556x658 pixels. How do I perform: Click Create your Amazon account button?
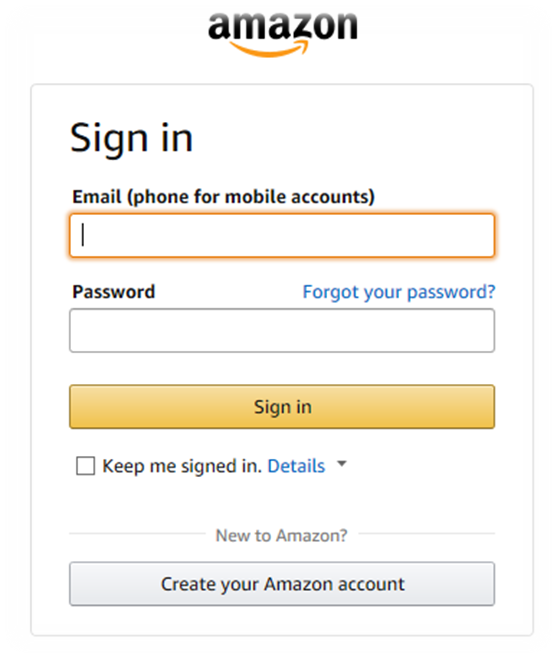point(282,584)
